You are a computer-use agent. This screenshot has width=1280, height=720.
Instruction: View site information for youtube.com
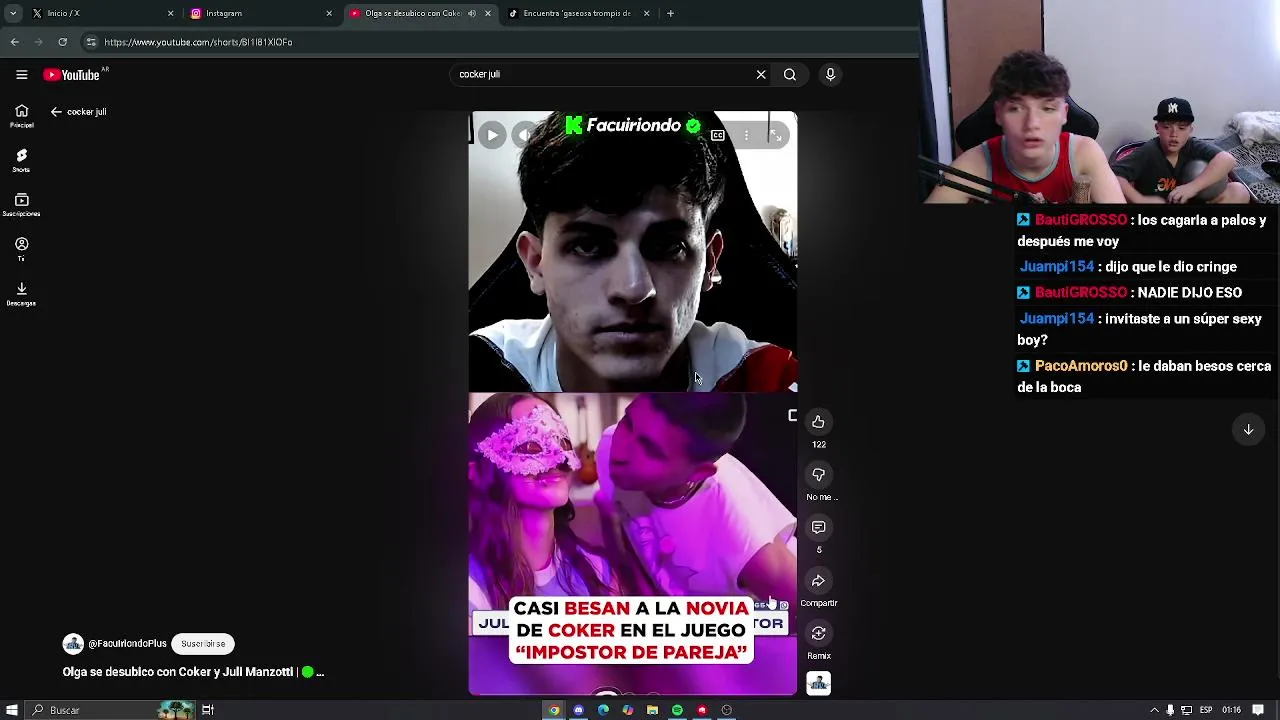tap(91, 42)
